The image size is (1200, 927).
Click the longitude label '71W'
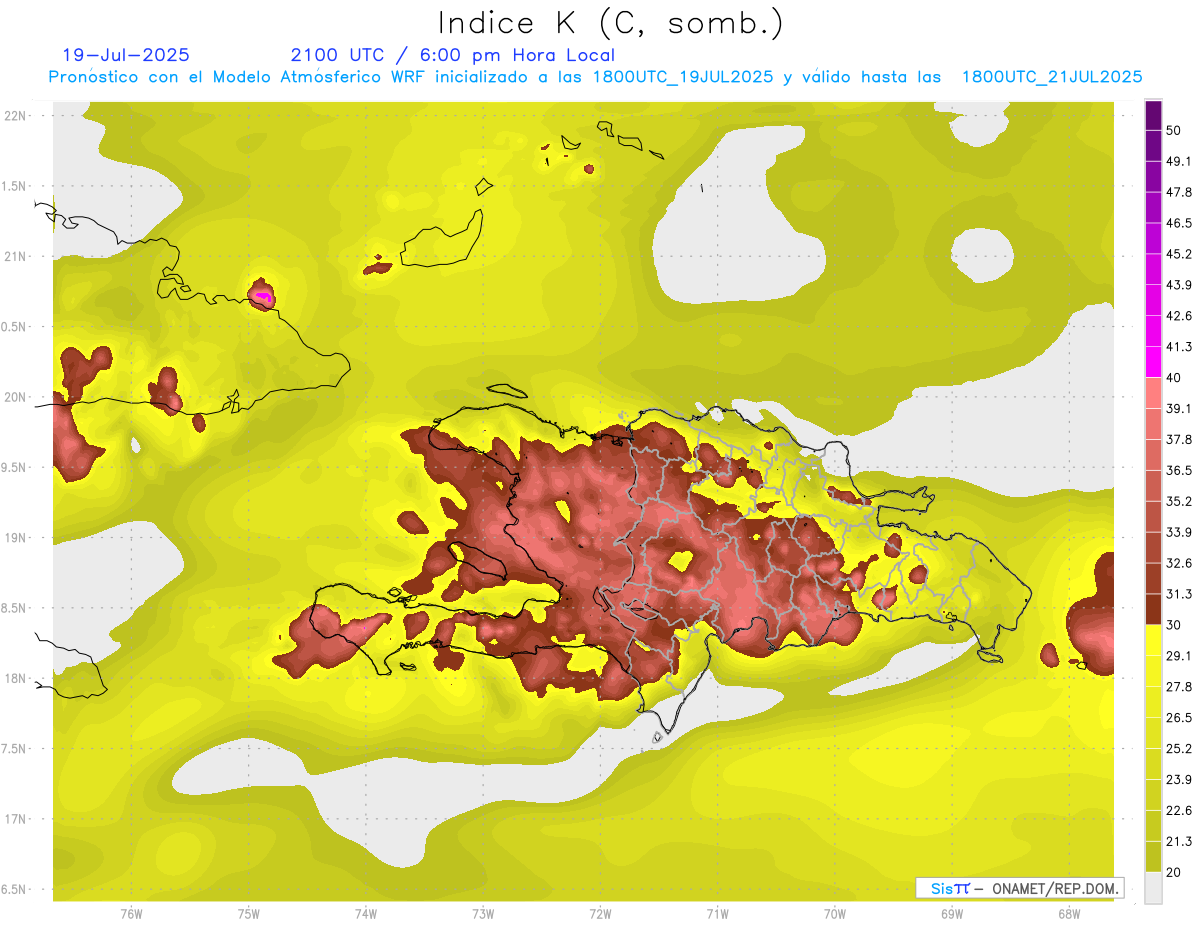click(x=717, y=913)
